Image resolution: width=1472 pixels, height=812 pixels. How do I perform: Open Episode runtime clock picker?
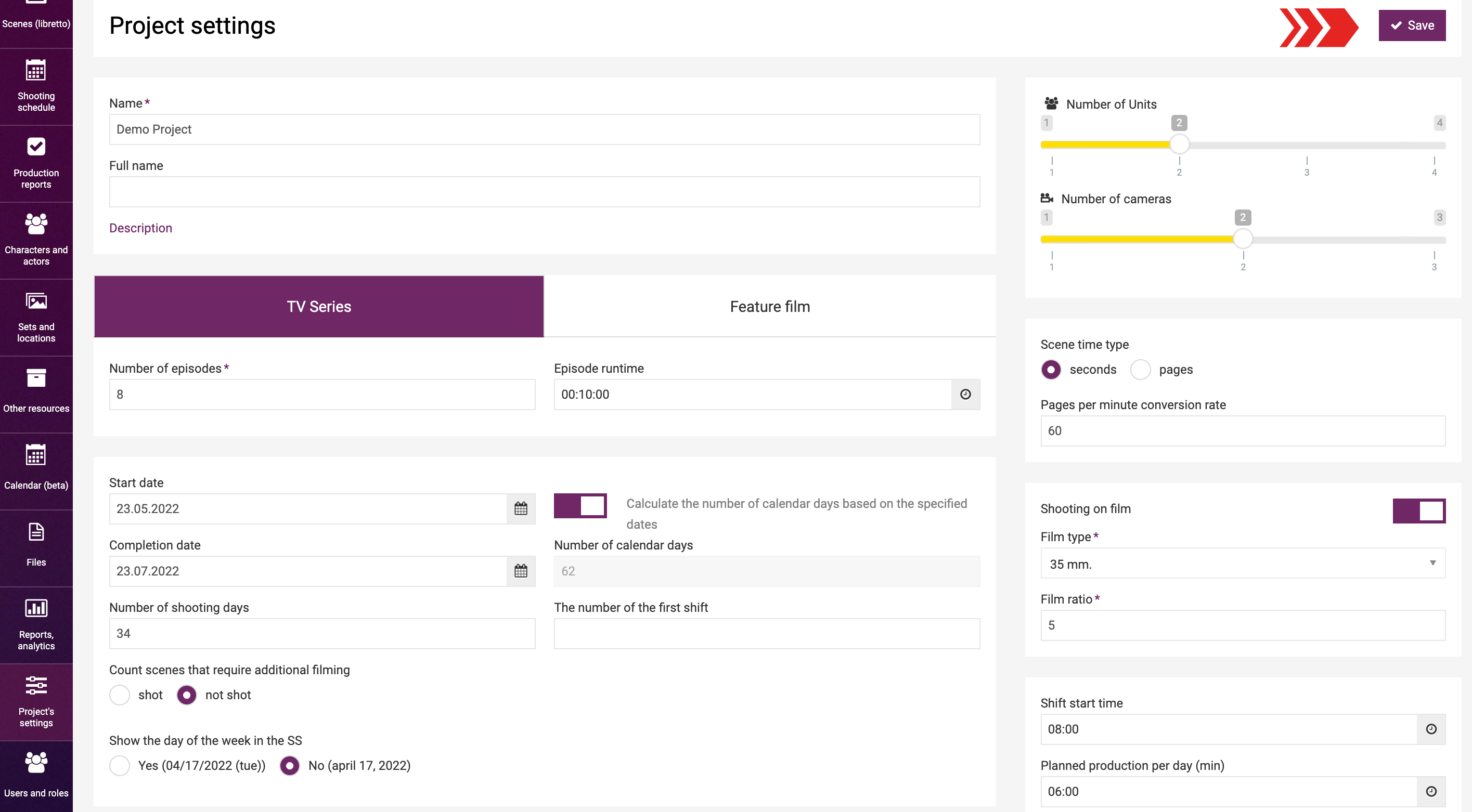[x=966, y=394]
